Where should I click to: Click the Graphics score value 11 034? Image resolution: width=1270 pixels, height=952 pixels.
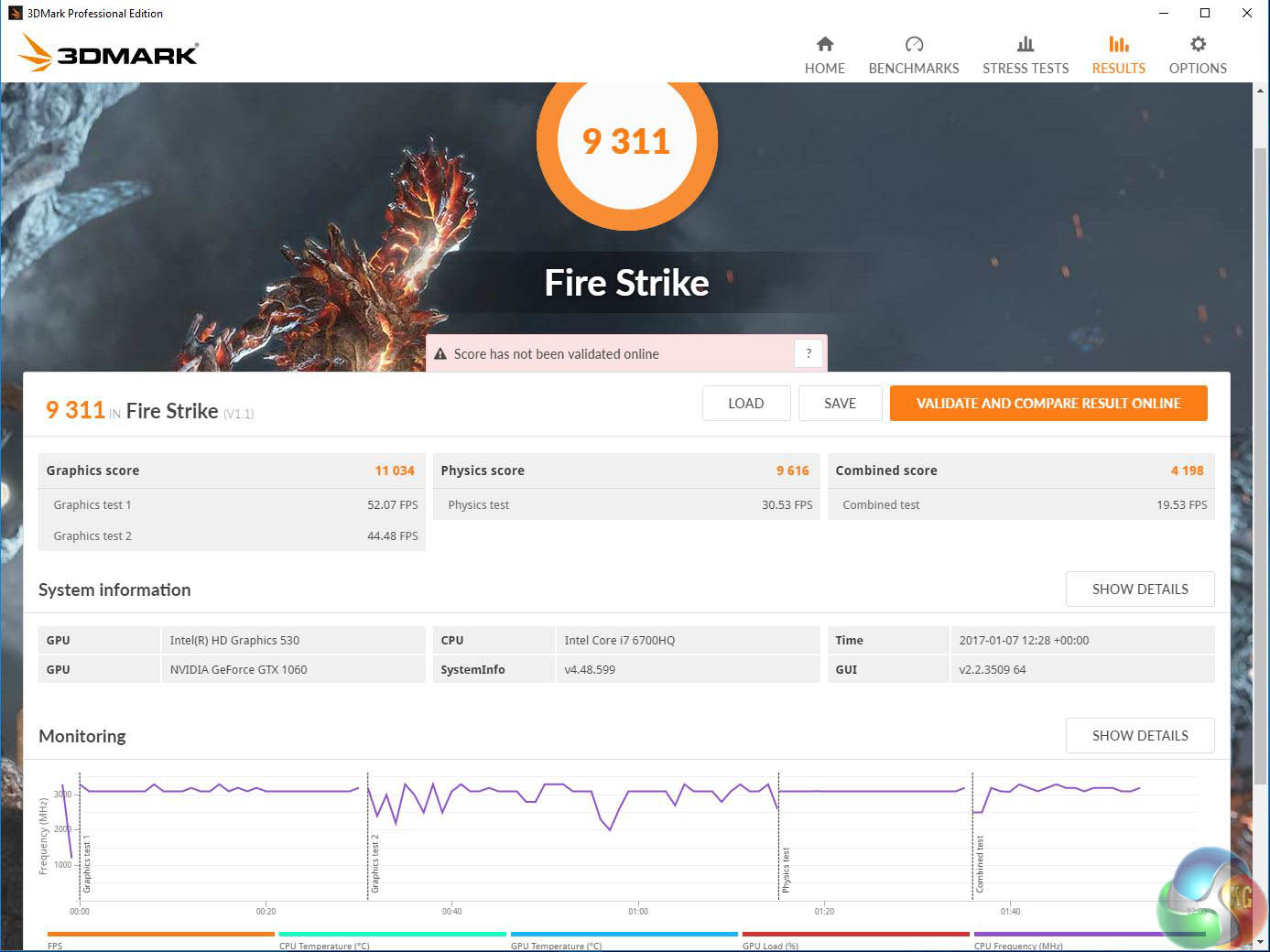[x=395, y=471]
